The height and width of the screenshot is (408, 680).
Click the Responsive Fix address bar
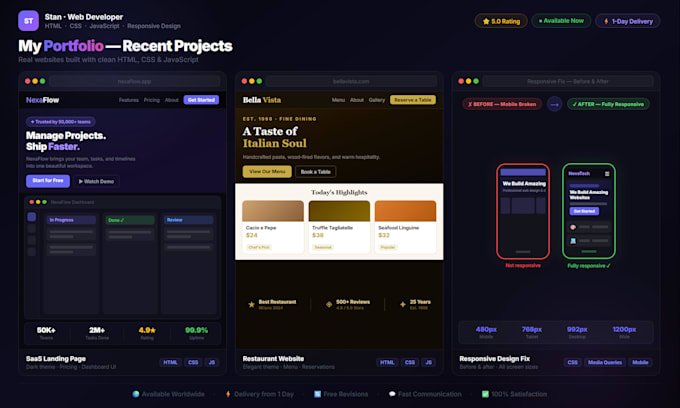coord(568,82)
